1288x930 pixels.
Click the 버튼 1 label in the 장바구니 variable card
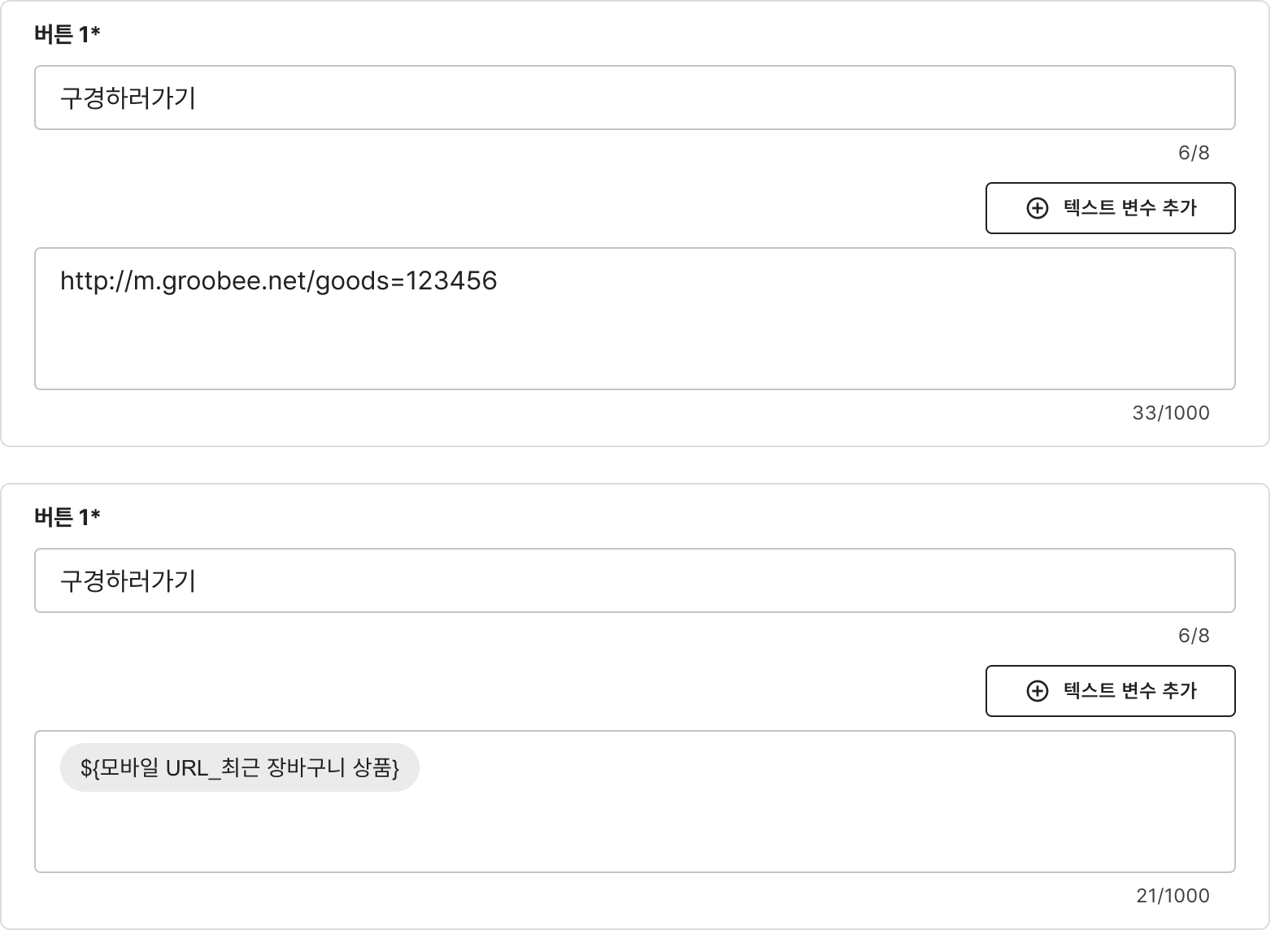click(61, 517)
